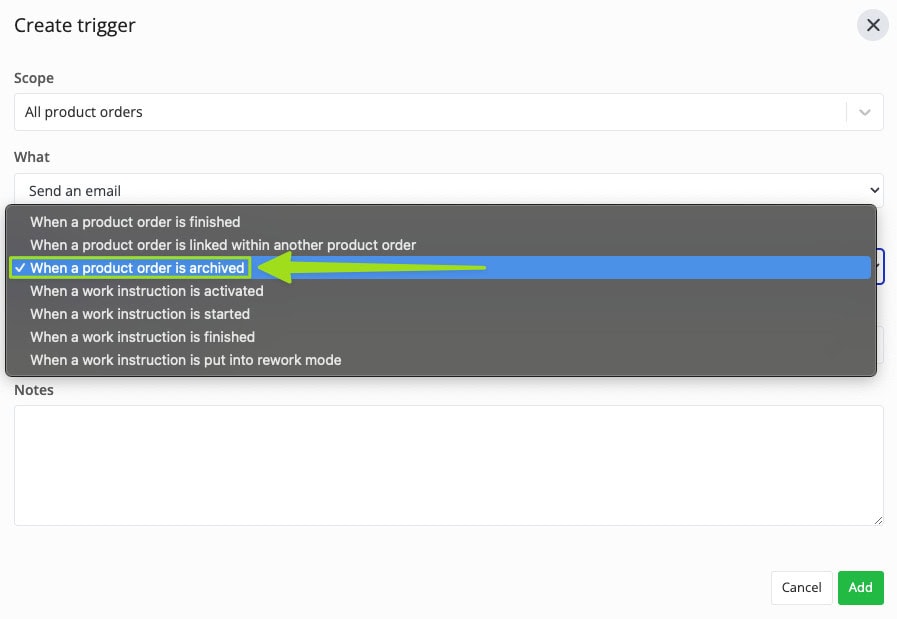The height and width of the screenshot is (619, 897).
Task: Click the What select arrow indicator
Action: pos(874,190)
